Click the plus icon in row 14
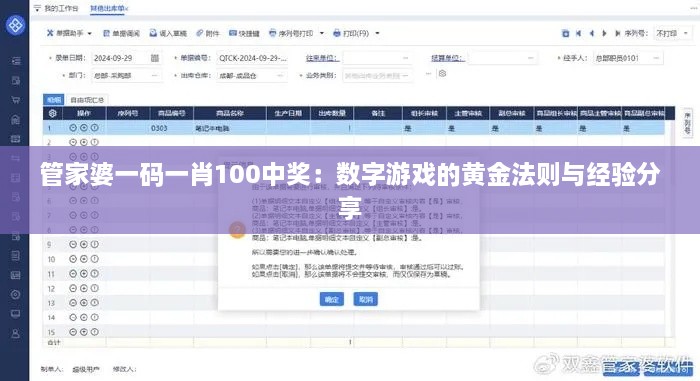 [84, 318]
